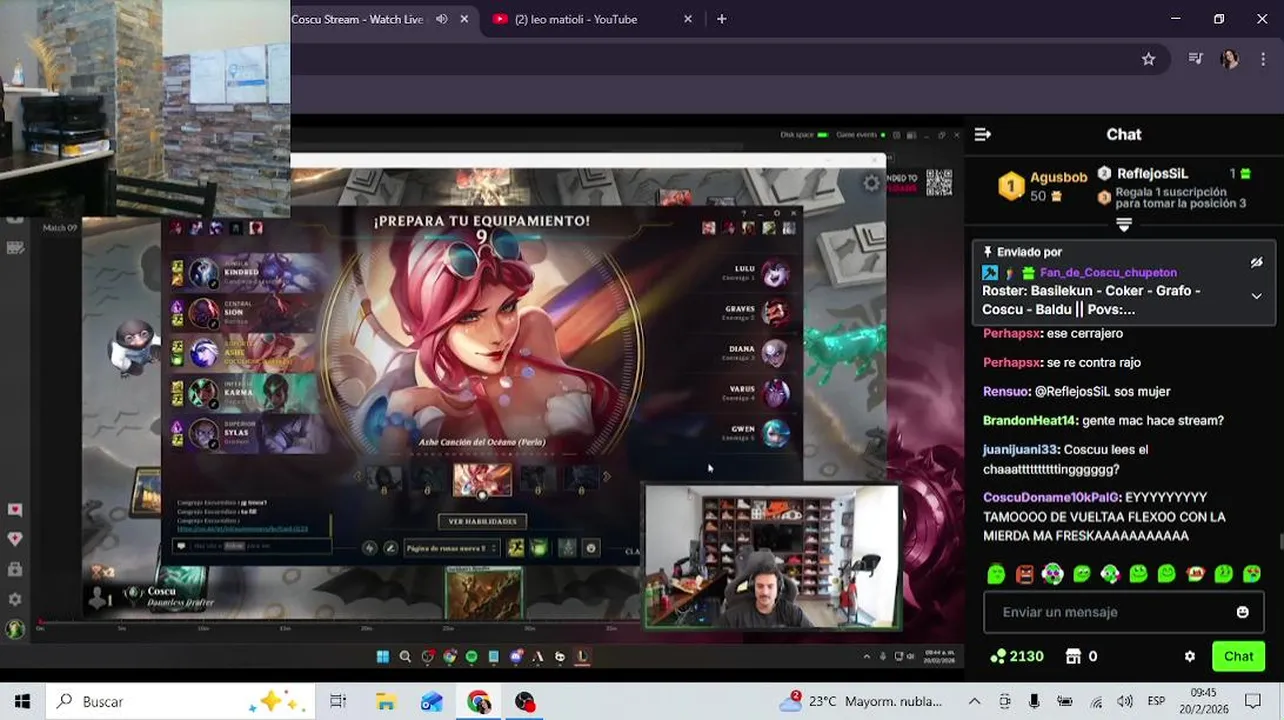Open the Fan_de_Coscu_chupeton username

point(1108,272)
